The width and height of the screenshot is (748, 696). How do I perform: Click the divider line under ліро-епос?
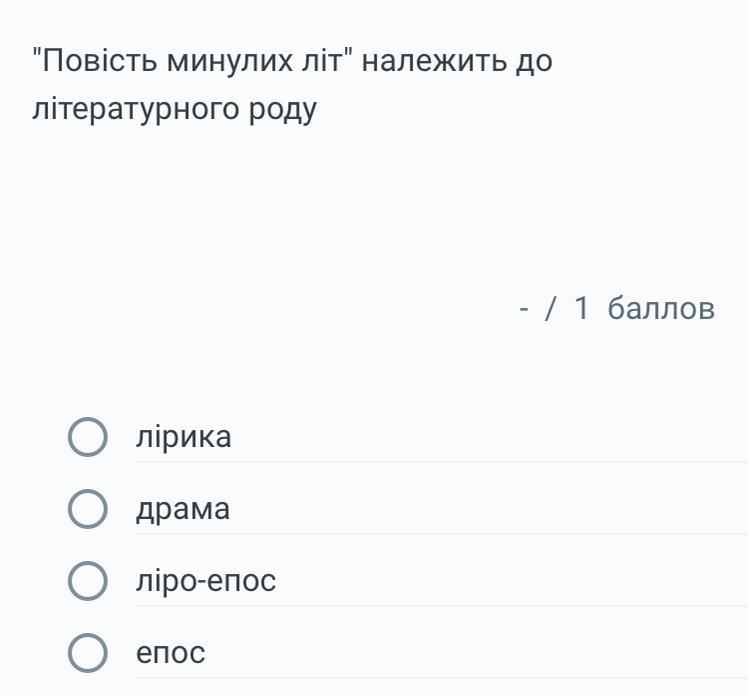(440, 606)
